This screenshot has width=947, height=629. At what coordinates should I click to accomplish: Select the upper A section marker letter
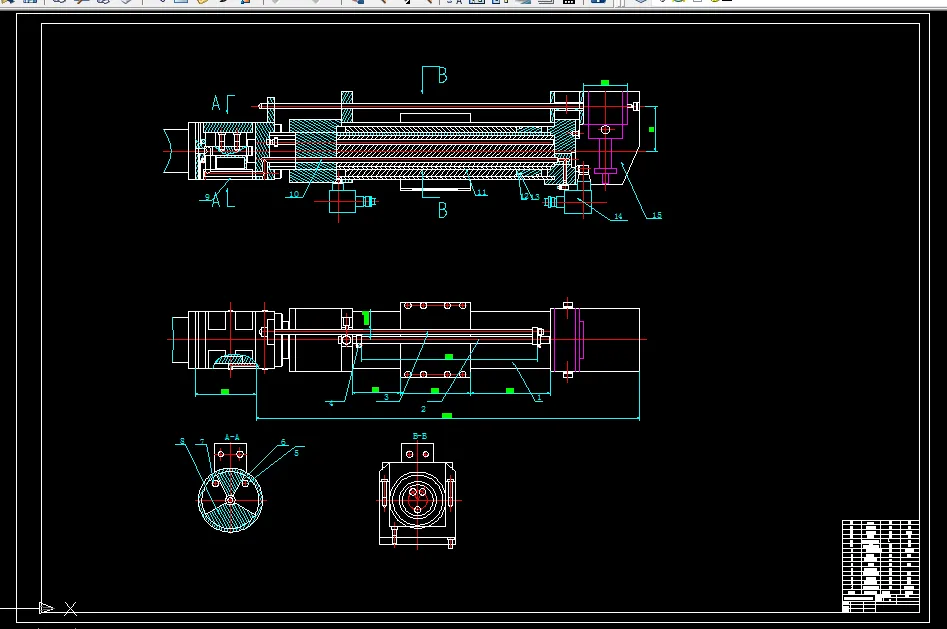click(216, 103)
